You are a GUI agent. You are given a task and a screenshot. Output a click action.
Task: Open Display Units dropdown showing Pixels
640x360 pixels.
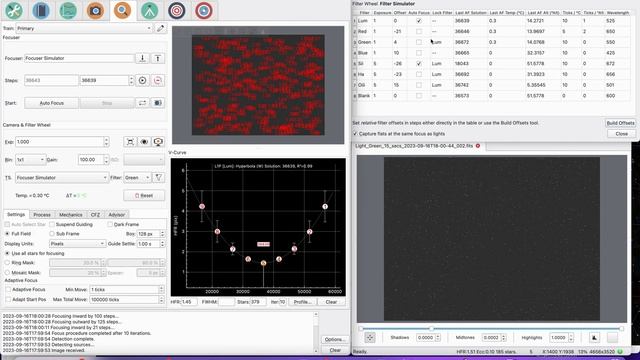point(77,244)
